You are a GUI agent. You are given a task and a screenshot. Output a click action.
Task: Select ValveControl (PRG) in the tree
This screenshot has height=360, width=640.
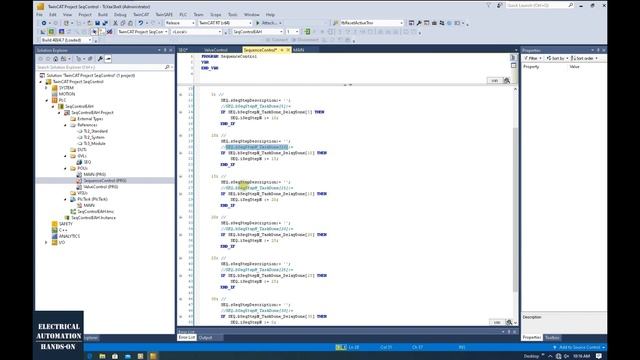tap(100, 187)
